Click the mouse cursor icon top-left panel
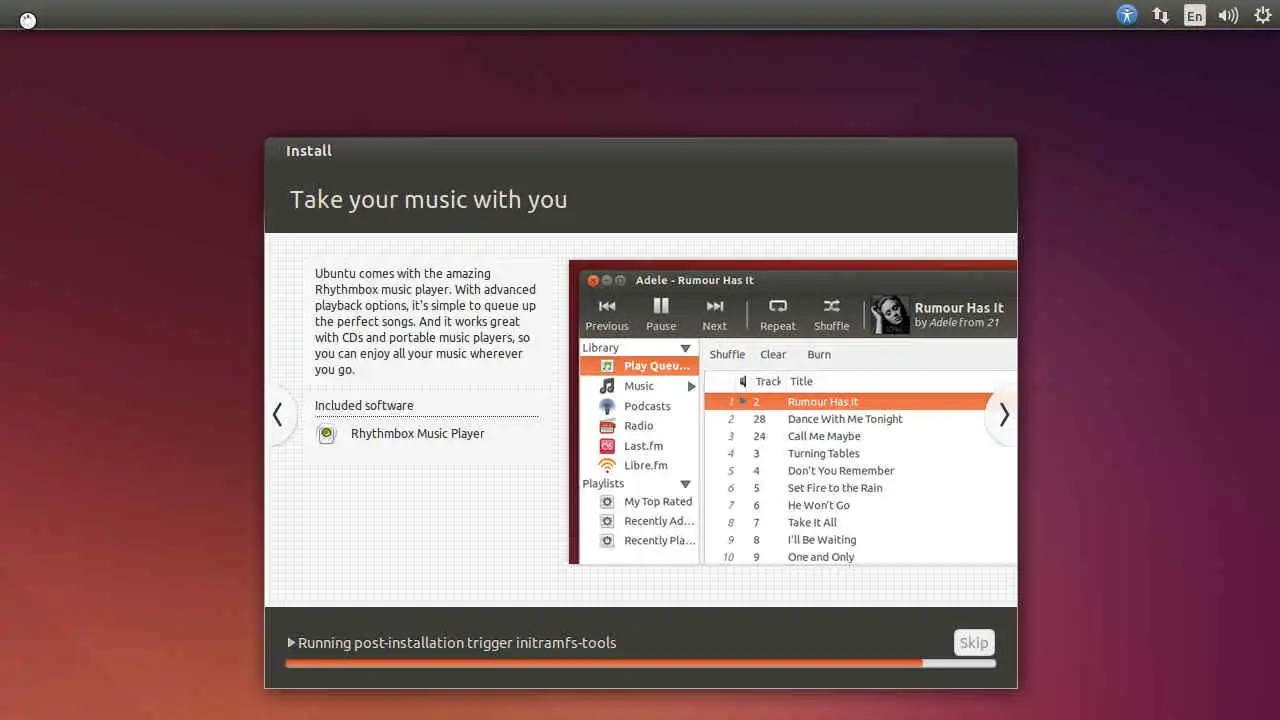1280x720 pixels. click(x=28, y=20)
